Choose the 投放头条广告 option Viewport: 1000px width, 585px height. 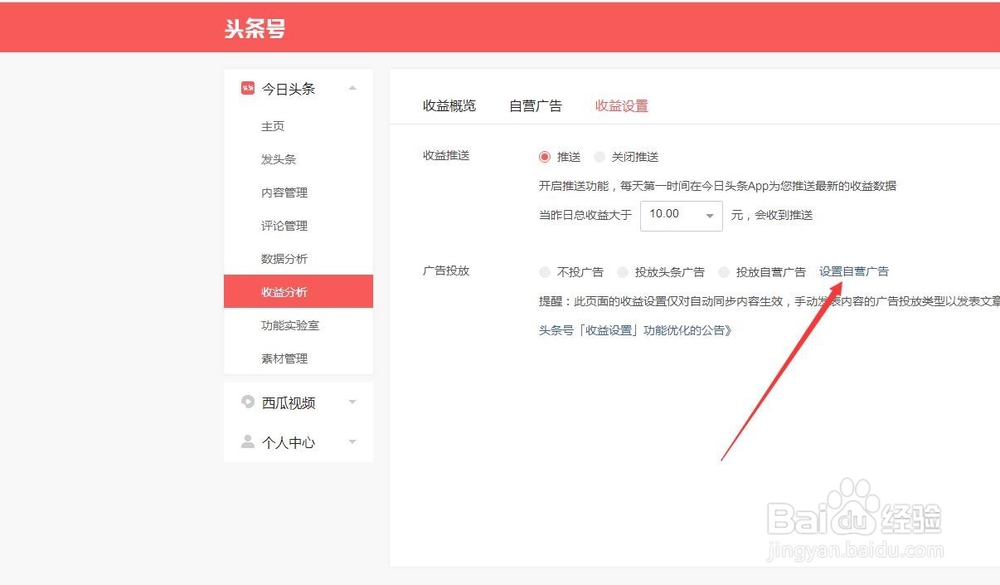(x=622, y=272)
